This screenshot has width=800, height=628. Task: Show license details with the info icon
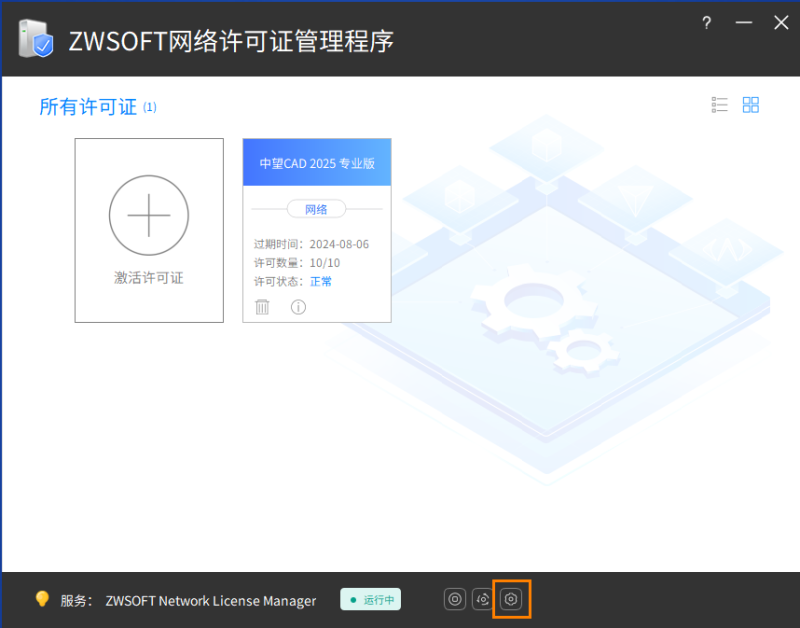tap(298, 307)
